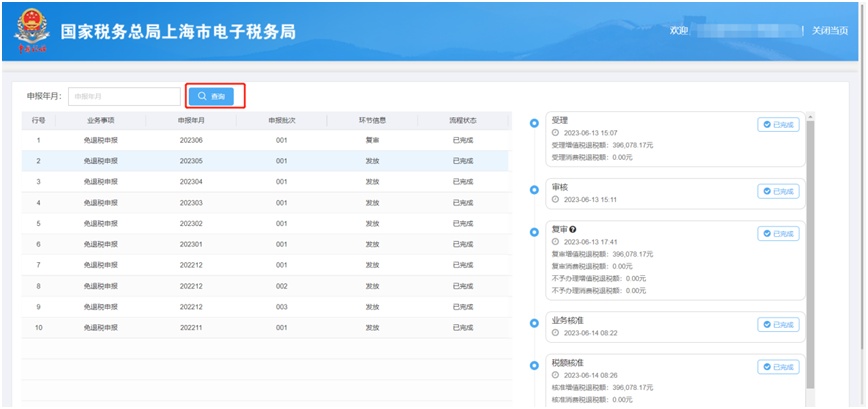Click clock icon beside 2023-06-13 15:11
Viewport: 868px width, 409px height.
coord(555,199)
